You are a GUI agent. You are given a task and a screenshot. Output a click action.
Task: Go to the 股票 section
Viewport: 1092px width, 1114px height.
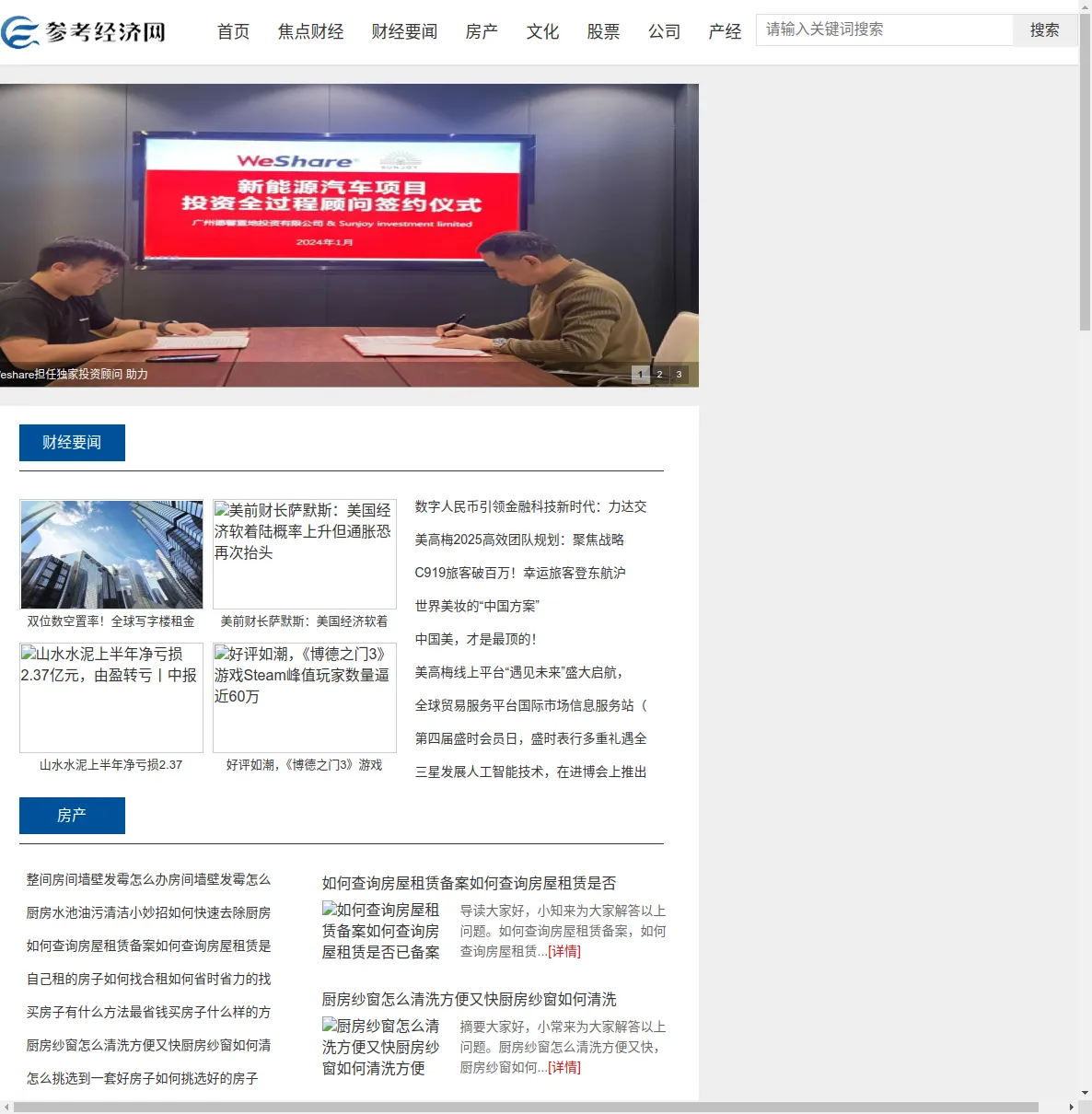coord(604,32)
